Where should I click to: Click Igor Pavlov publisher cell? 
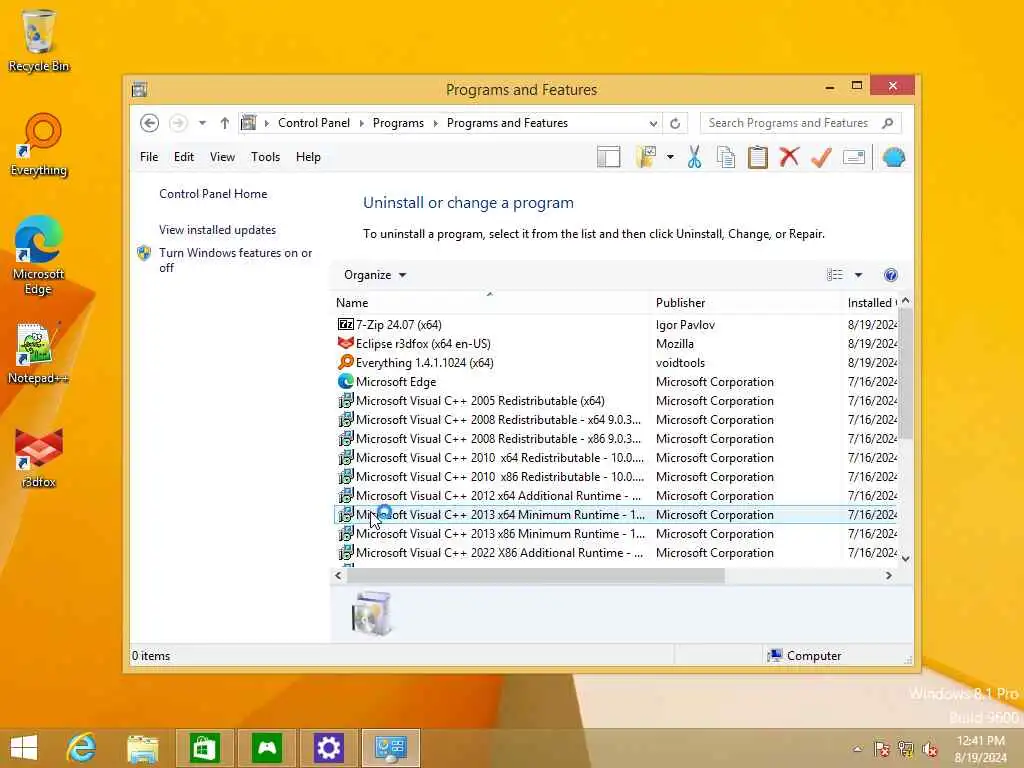click(685, 325)
